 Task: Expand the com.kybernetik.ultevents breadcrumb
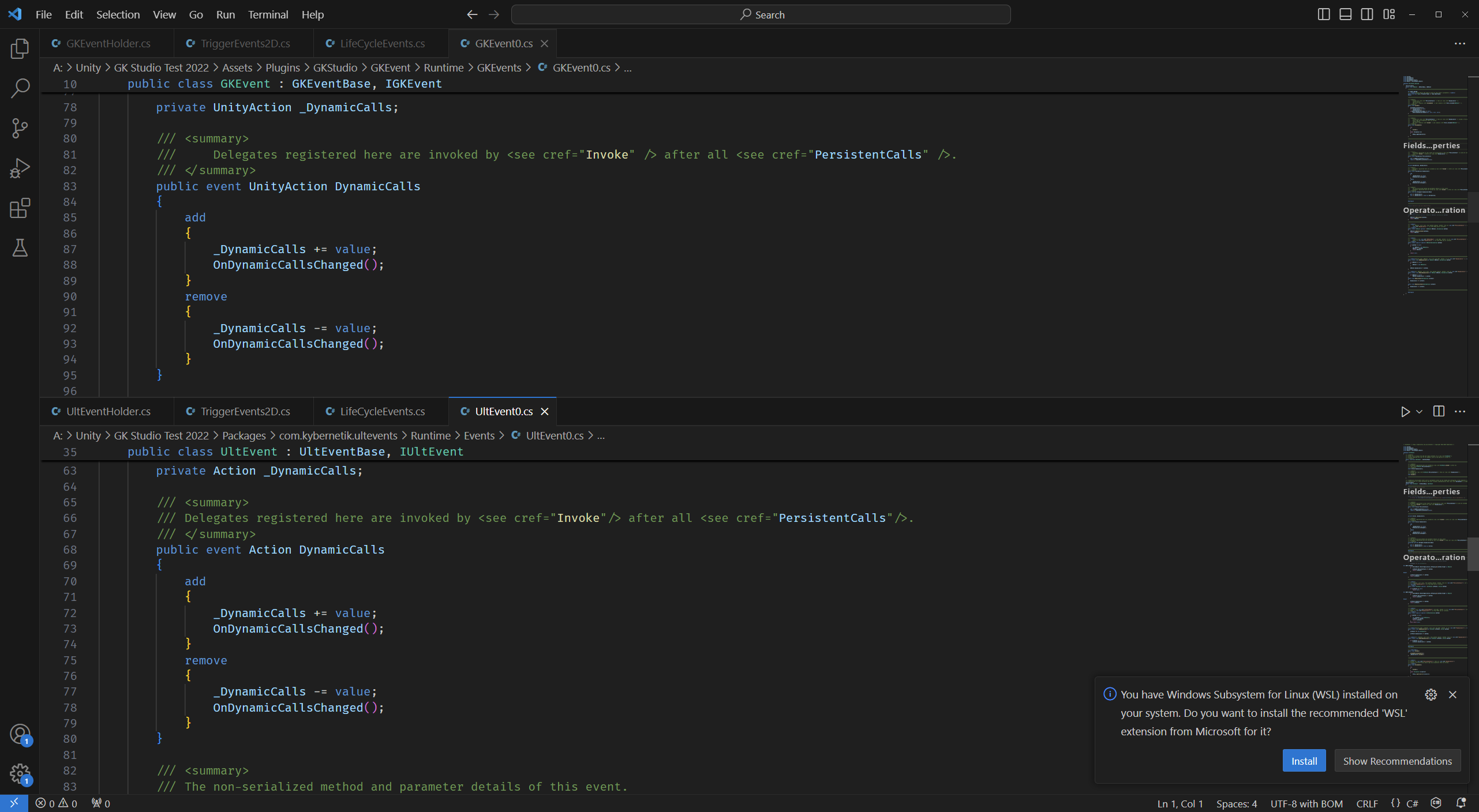click(x=338, y=435)
